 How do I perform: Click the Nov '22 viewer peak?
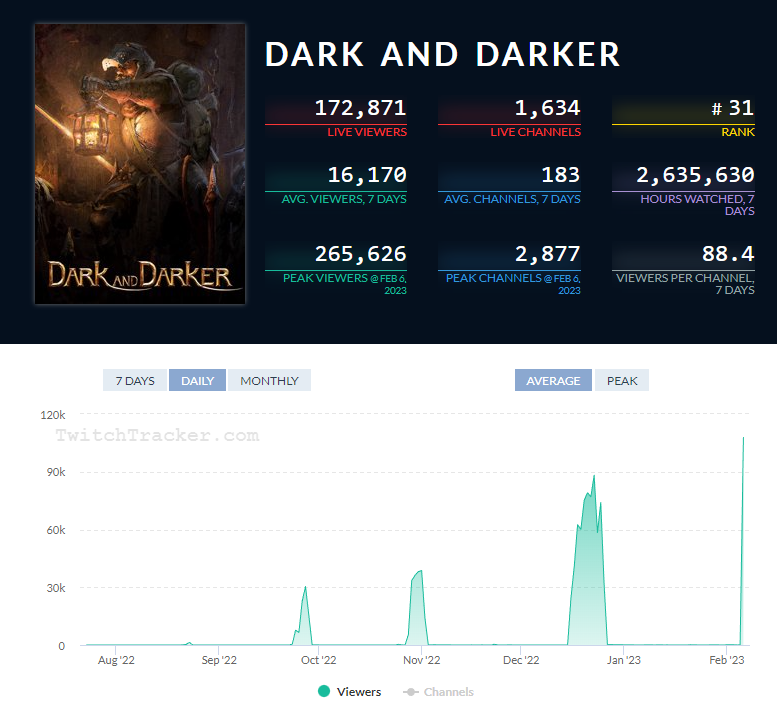tap(421, 571)
